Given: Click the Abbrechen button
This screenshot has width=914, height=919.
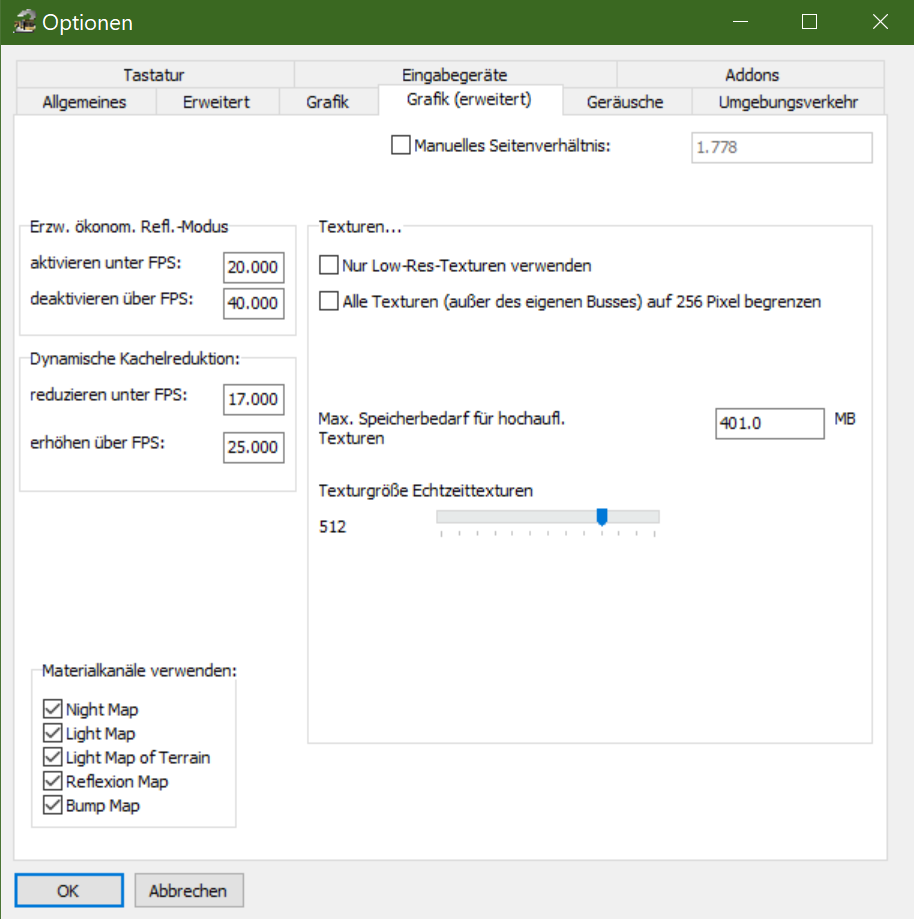Looking at the screenshot, I should pyautogui.click(x=188, y=890).
